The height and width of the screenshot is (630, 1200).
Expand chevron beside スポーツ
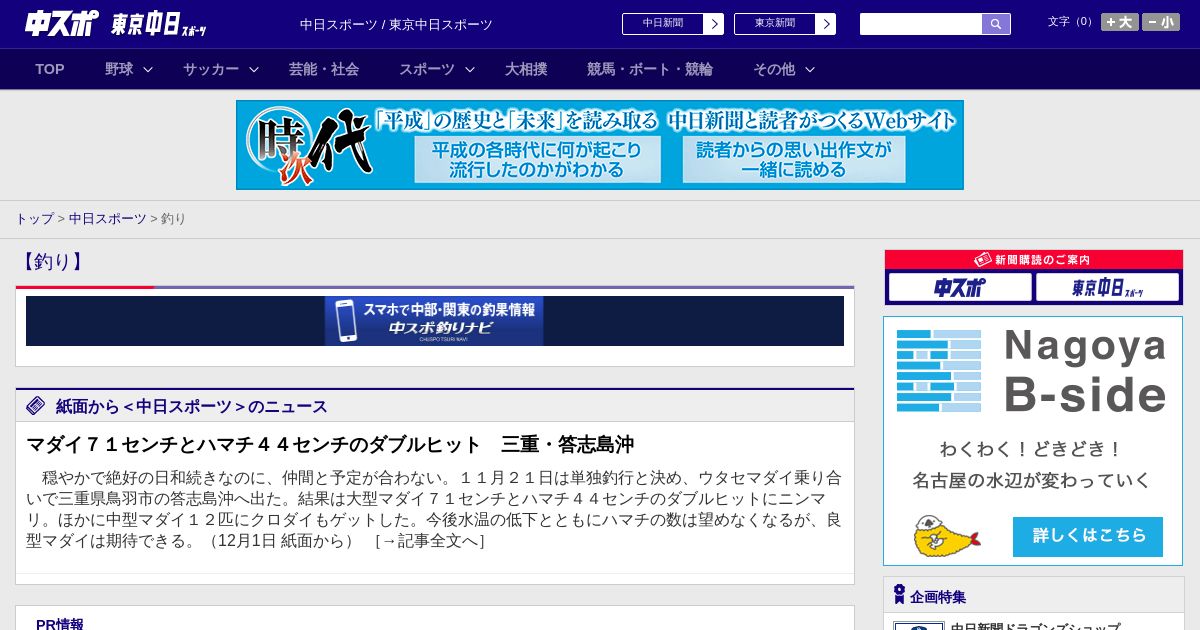(x=470, y=69)
